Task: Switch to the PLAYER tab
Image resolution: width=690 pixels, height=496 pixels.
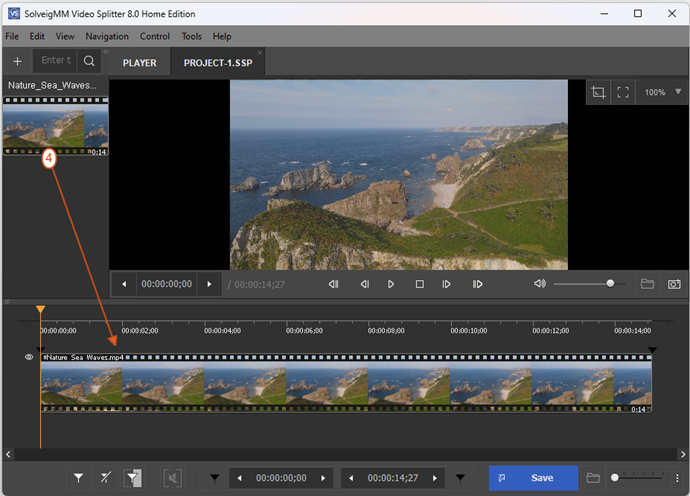Action: point(139,63)
